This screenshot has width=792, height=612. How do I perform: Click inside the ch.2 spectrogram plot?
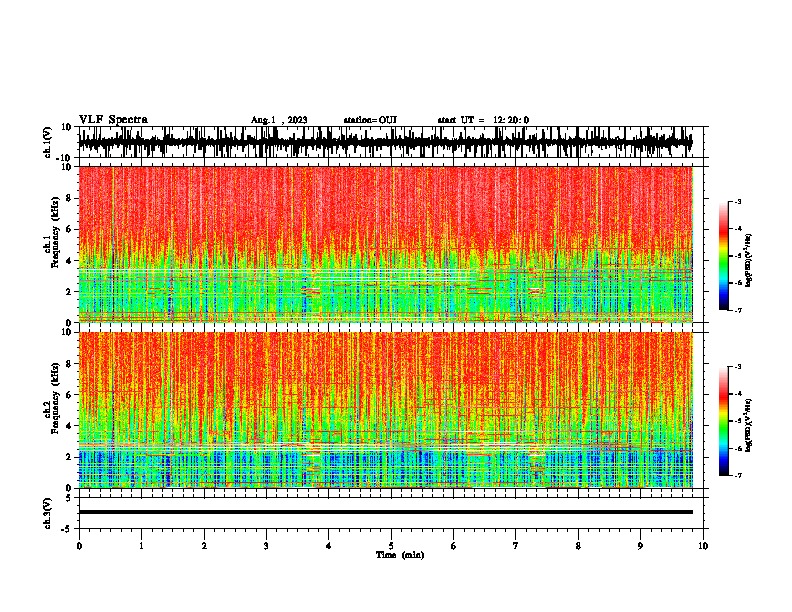[385, 410]
